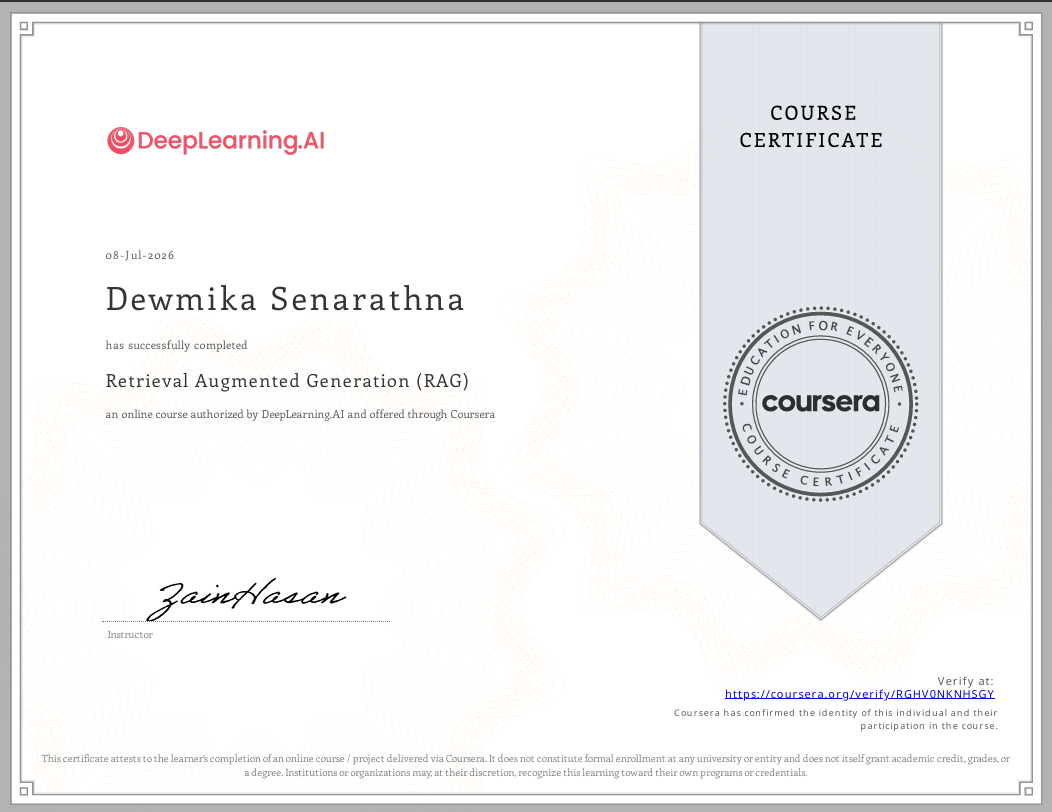The width and height of the screenshot is (1052, 812).
Task: Select the name Dewmika Senarathna
Action: 285,299
